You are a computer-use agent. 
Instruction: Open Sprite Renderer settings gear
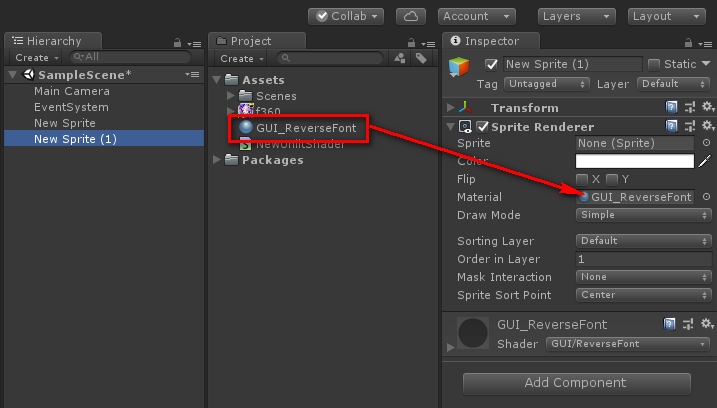(x=708, y=125)
